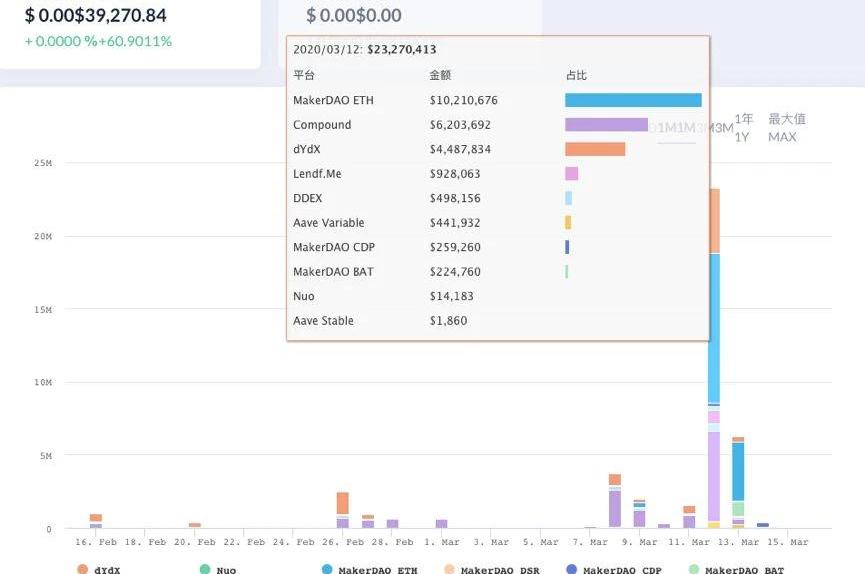Toggle MakerDAO DSR series via legend label
Screen dimensions: 865x574
500,570
